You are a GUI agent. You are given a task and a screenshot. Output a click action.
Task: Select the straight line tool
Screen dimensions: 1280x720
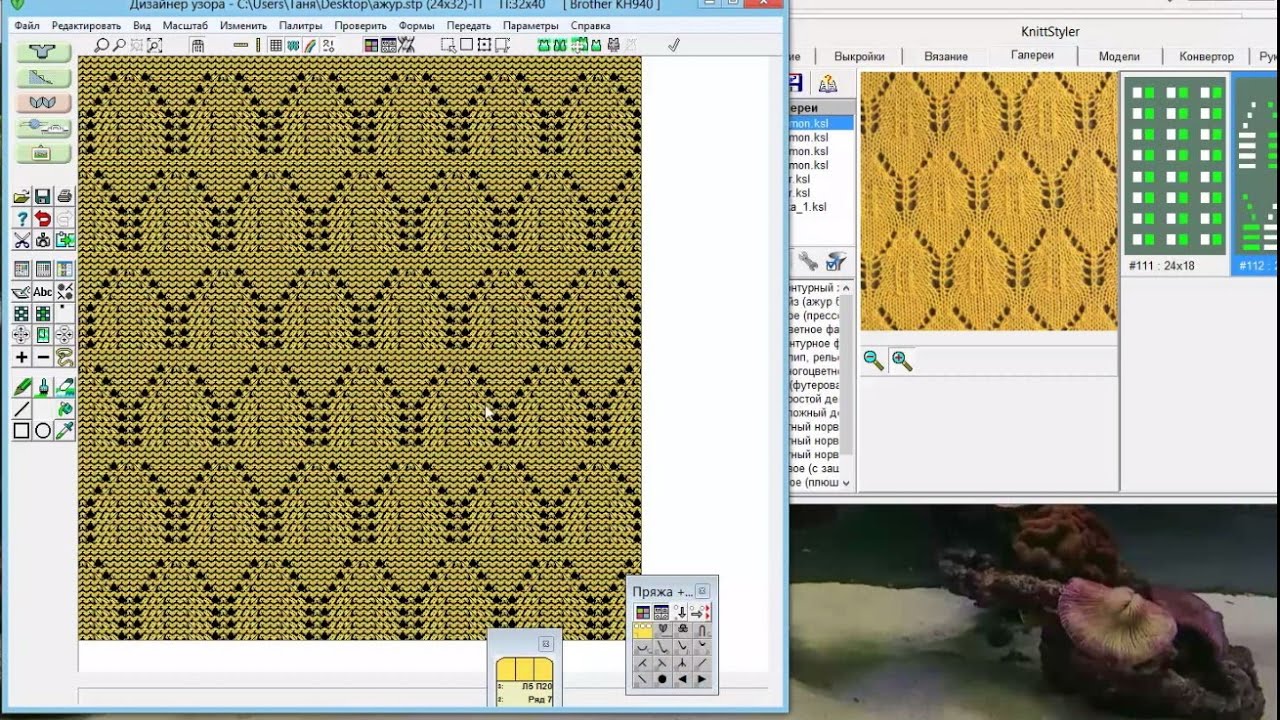point(21,410)
